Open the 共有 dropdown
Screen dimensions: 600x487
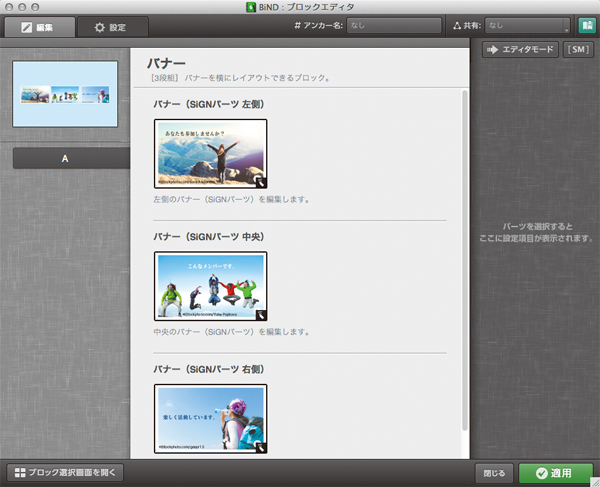[528, 27]
